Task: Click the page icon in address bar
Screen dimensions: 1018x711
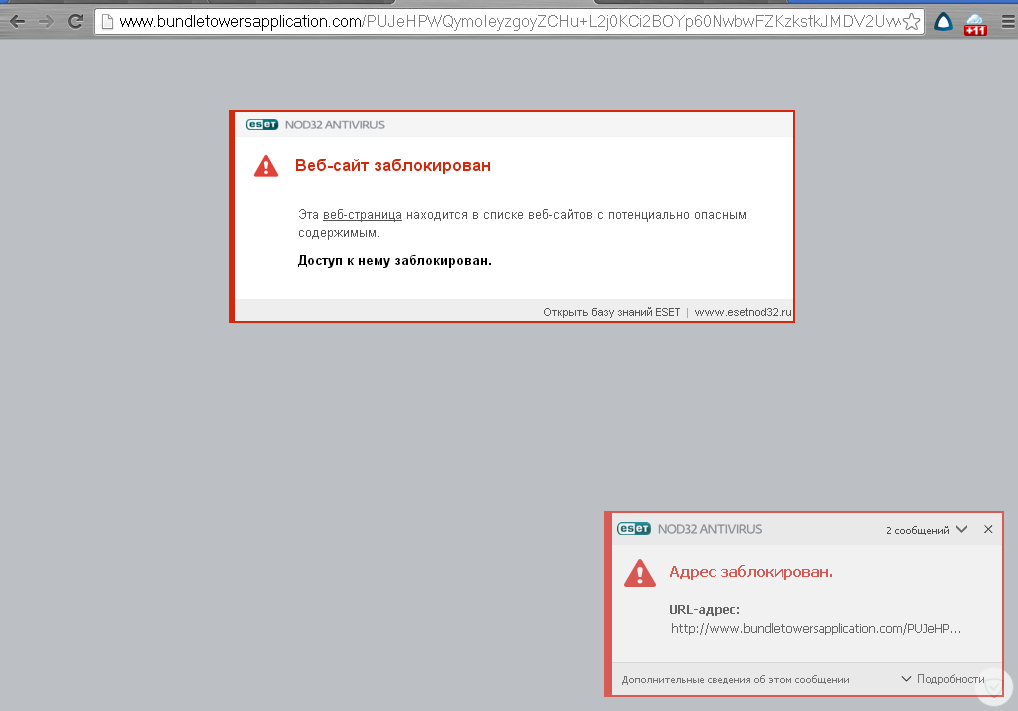Action: pyautogui.click(x=108, y=21)
